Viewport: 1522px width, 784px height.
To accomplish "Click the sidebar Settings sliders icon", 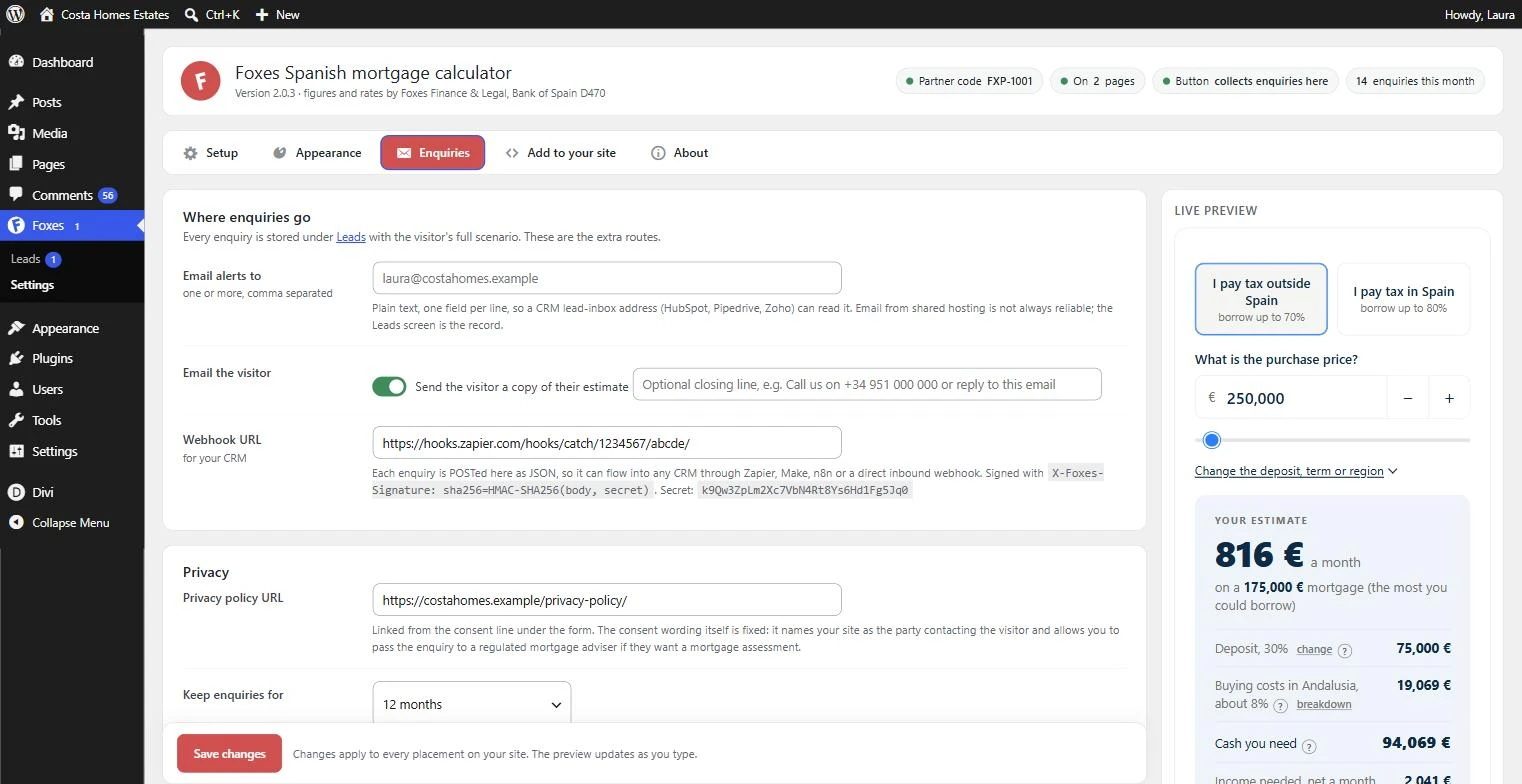I will click(16, 451).
